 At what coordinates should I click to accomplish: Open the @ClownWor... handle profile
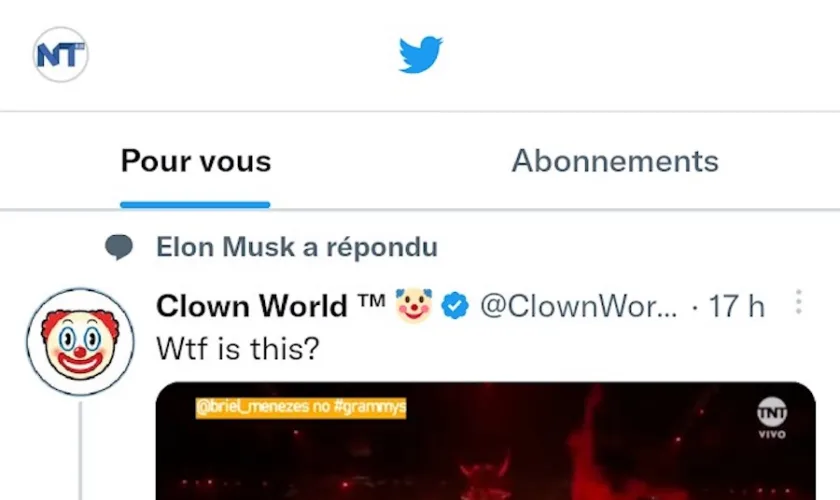pos(579,306)
